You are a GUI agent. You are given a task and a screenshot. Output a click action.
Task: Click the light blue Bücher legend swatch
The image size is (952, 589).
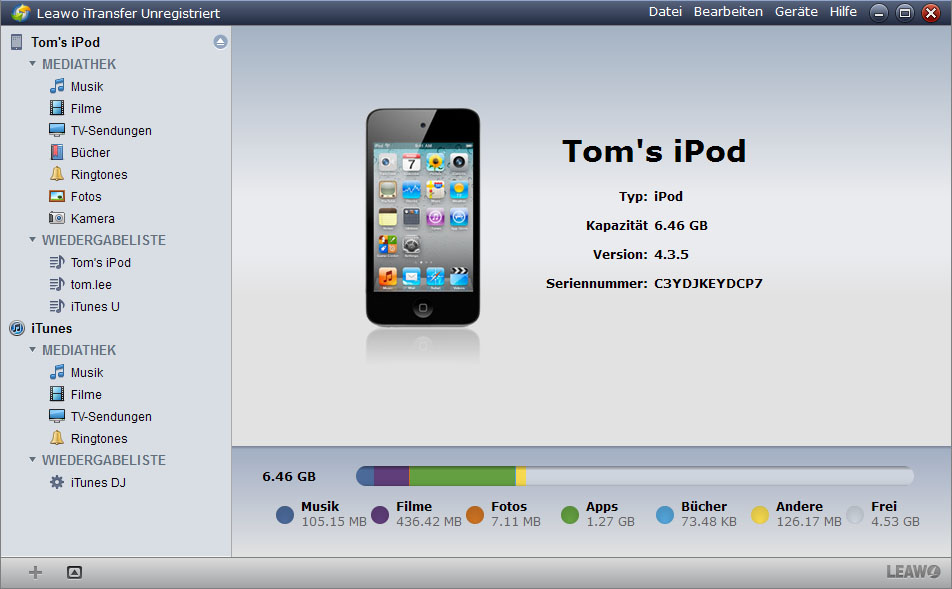pos(665,515)
